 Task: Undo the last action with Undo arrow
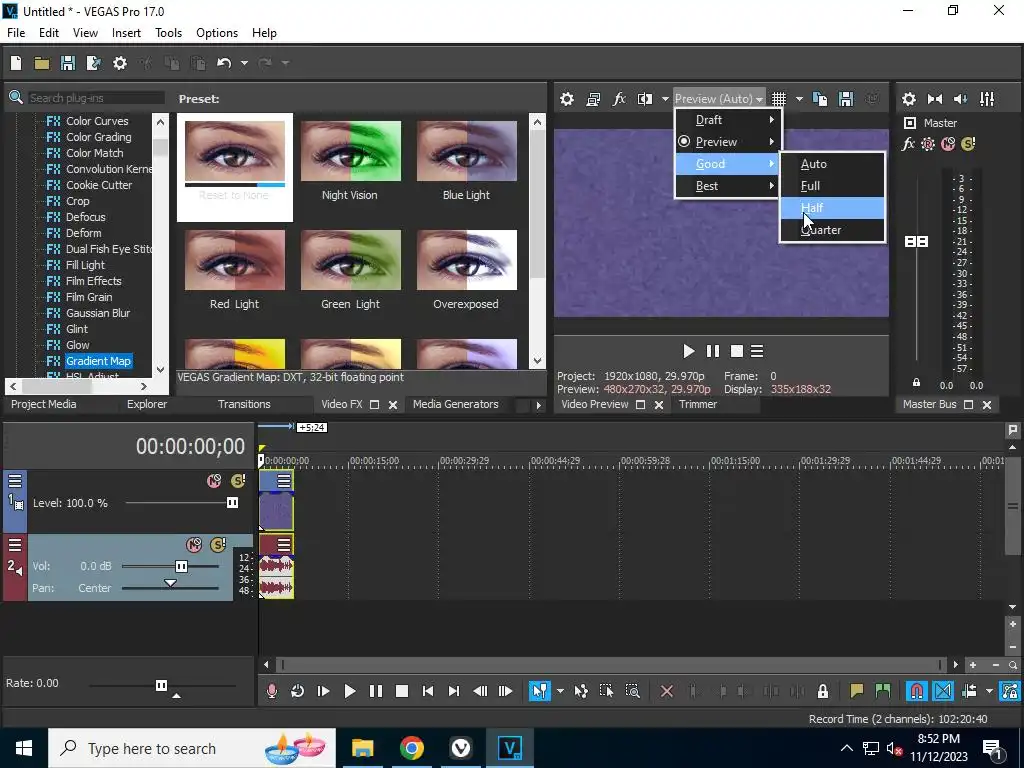tap(224, 63)
